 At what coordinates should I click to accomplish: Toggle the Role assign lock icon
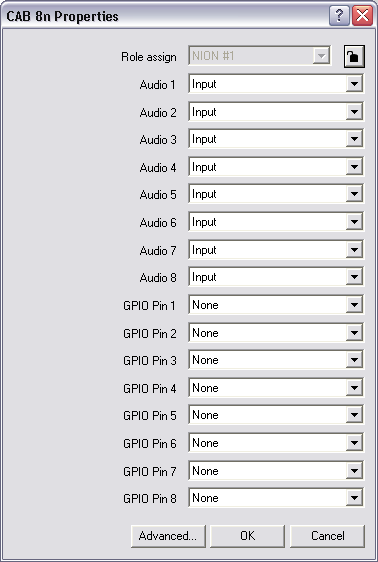point(354,56)
